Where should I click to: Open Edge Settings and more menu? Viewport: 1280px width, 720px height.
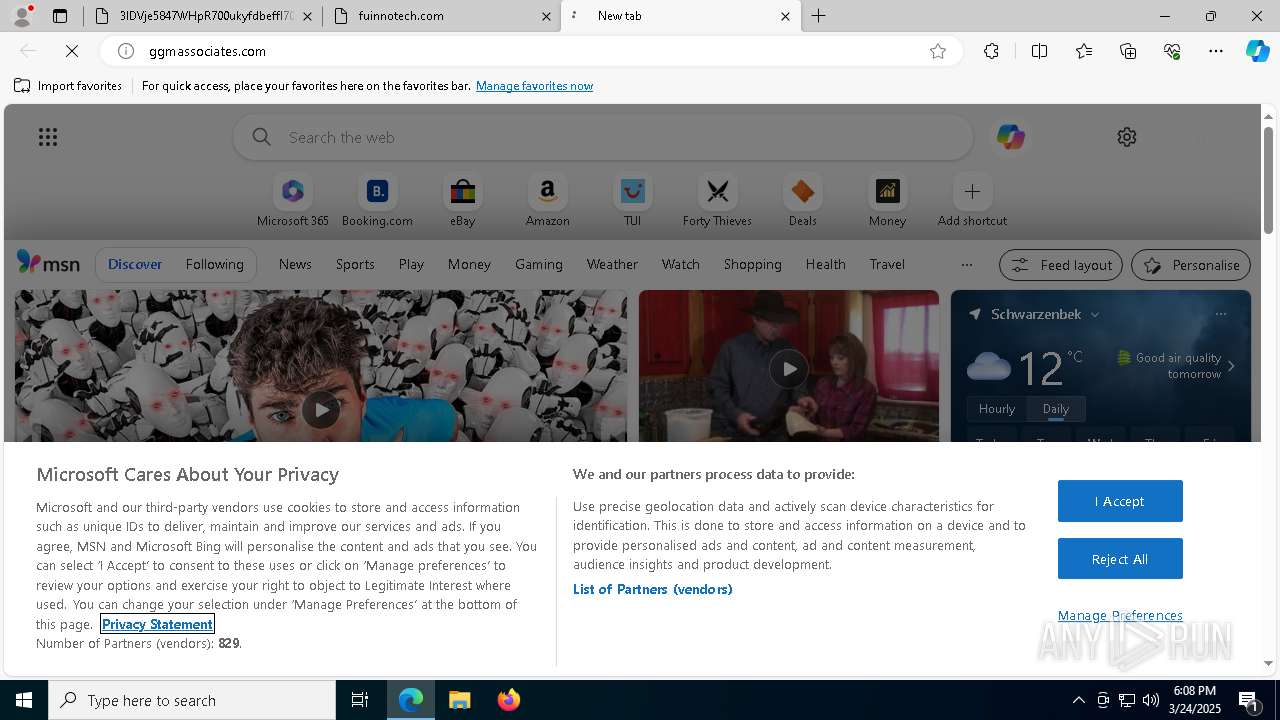click(1216, 51)
